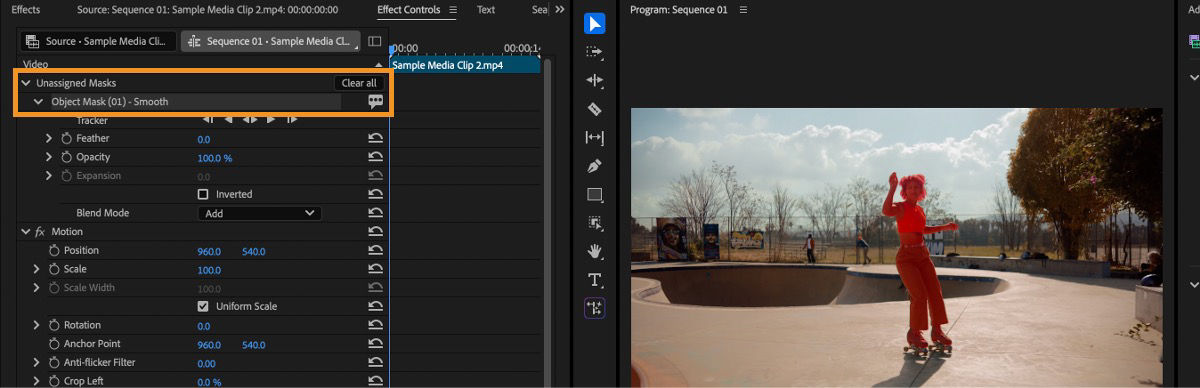The height and width of the screenshot is (388, 1200).
Task: Toggle the Opacity animation stopwatch
Action: click(67, 157)
